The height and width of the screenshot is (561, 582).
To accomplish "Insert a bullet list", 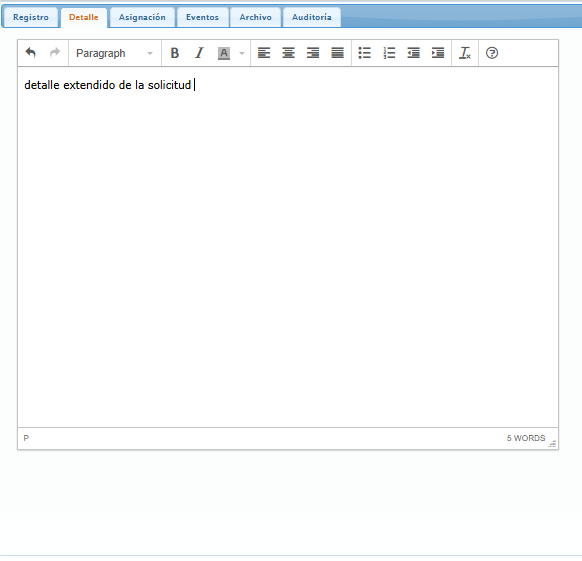I will click(364, 53).
